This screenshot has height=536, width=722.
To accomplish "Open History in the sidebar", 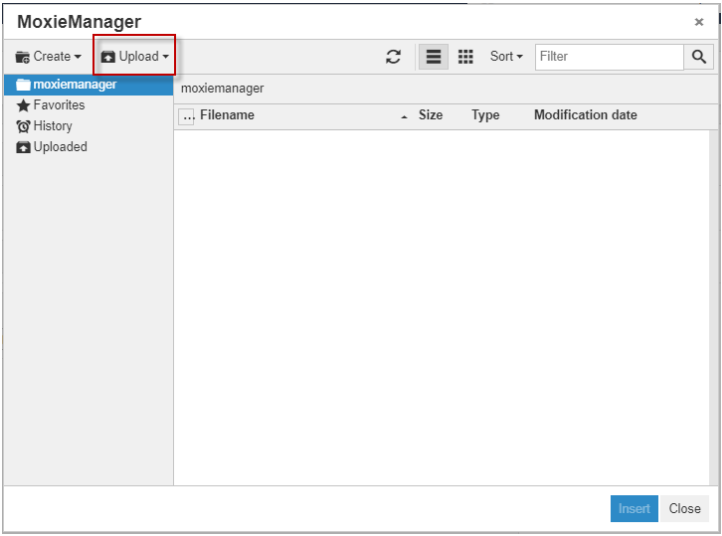I will (44, 126).
